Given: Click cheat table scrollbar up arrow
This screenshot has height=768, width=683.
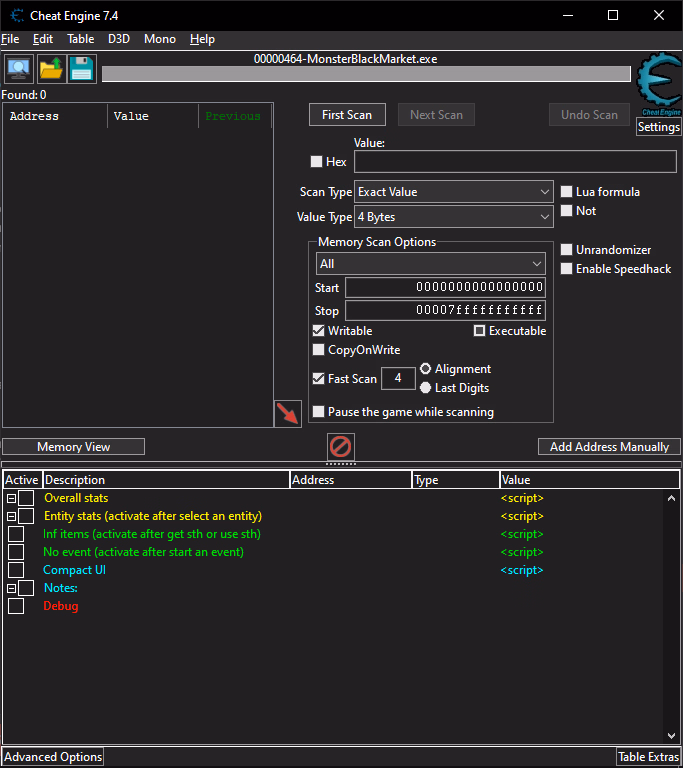Looking at the screenshot, I should point(671,499).
